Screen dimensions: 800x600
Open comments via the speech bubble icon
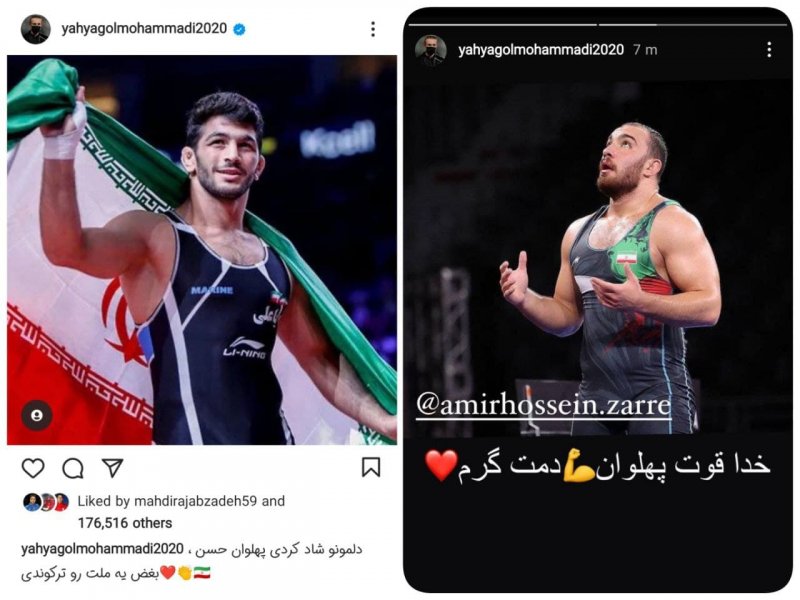click(x=73, y=468)
